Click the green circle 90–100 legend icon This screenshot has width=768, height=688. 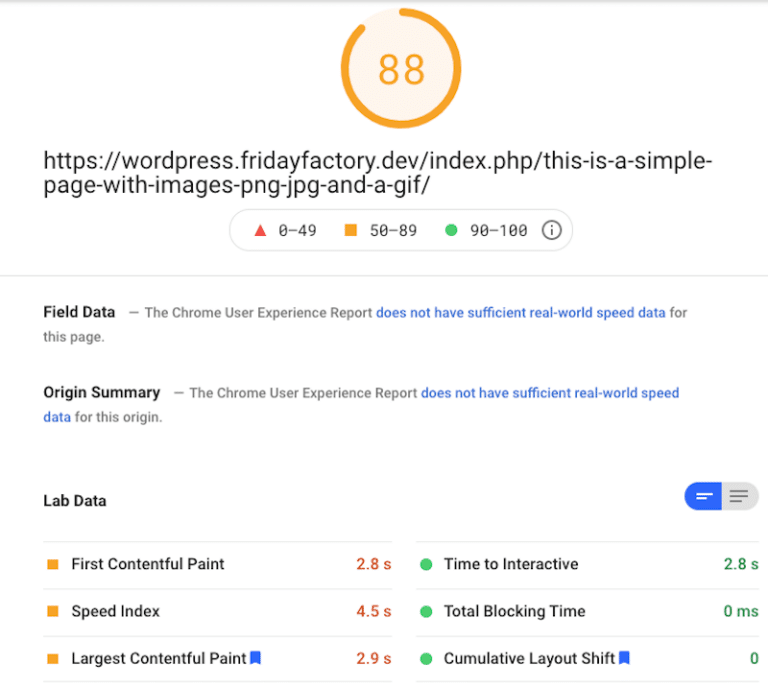[x=451, y=230]
